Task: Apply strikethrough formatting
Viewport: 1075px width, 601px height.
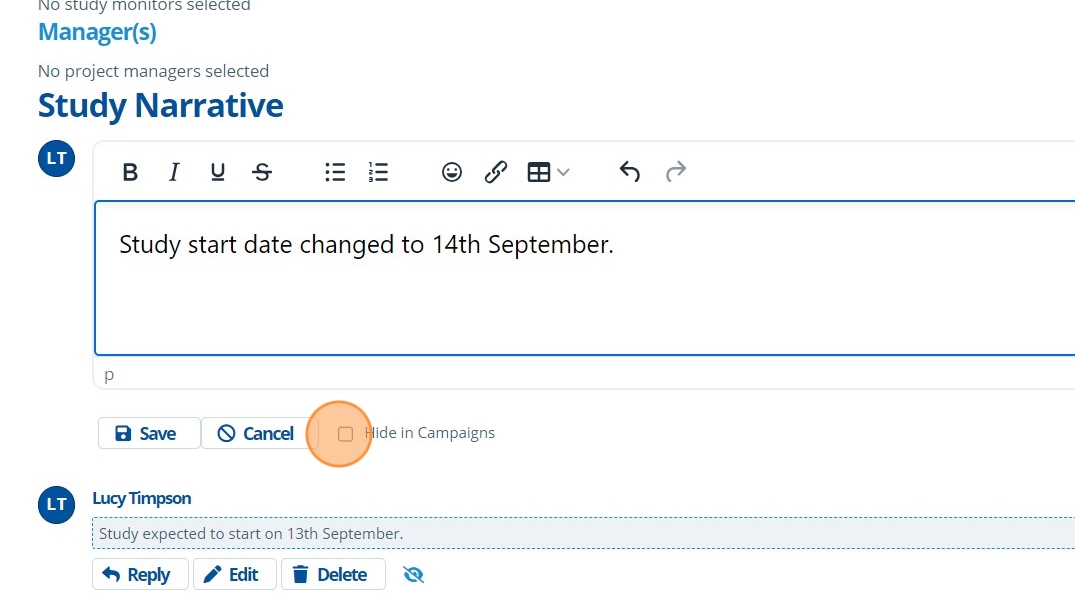Action: point(262,172)
